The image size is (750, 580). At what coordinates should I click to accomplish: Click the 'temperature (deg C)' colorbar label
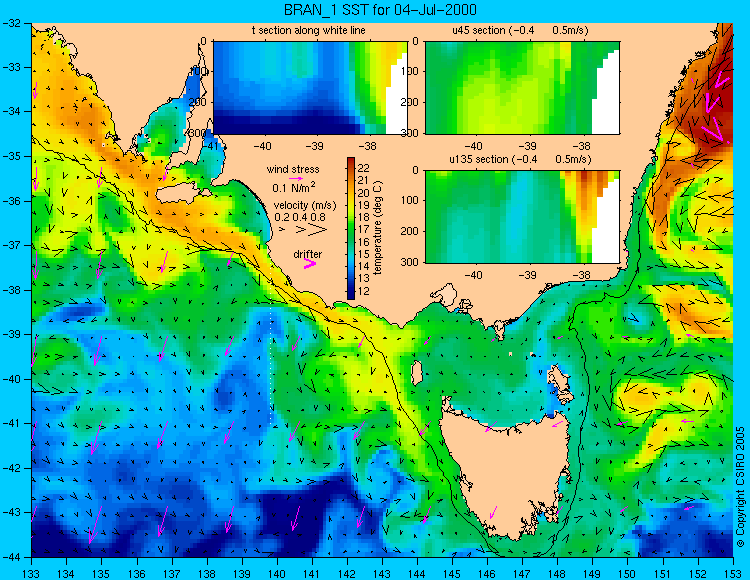[x=378, y=228]
